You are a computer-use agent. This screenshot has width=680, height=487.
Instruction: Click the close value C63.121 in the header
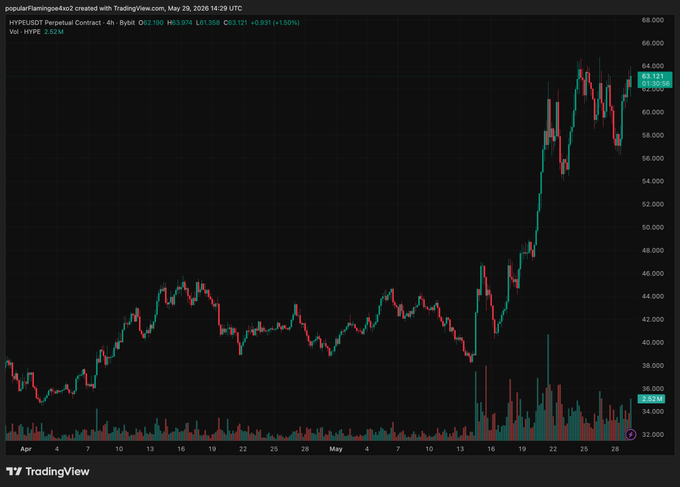coord(235,23)
